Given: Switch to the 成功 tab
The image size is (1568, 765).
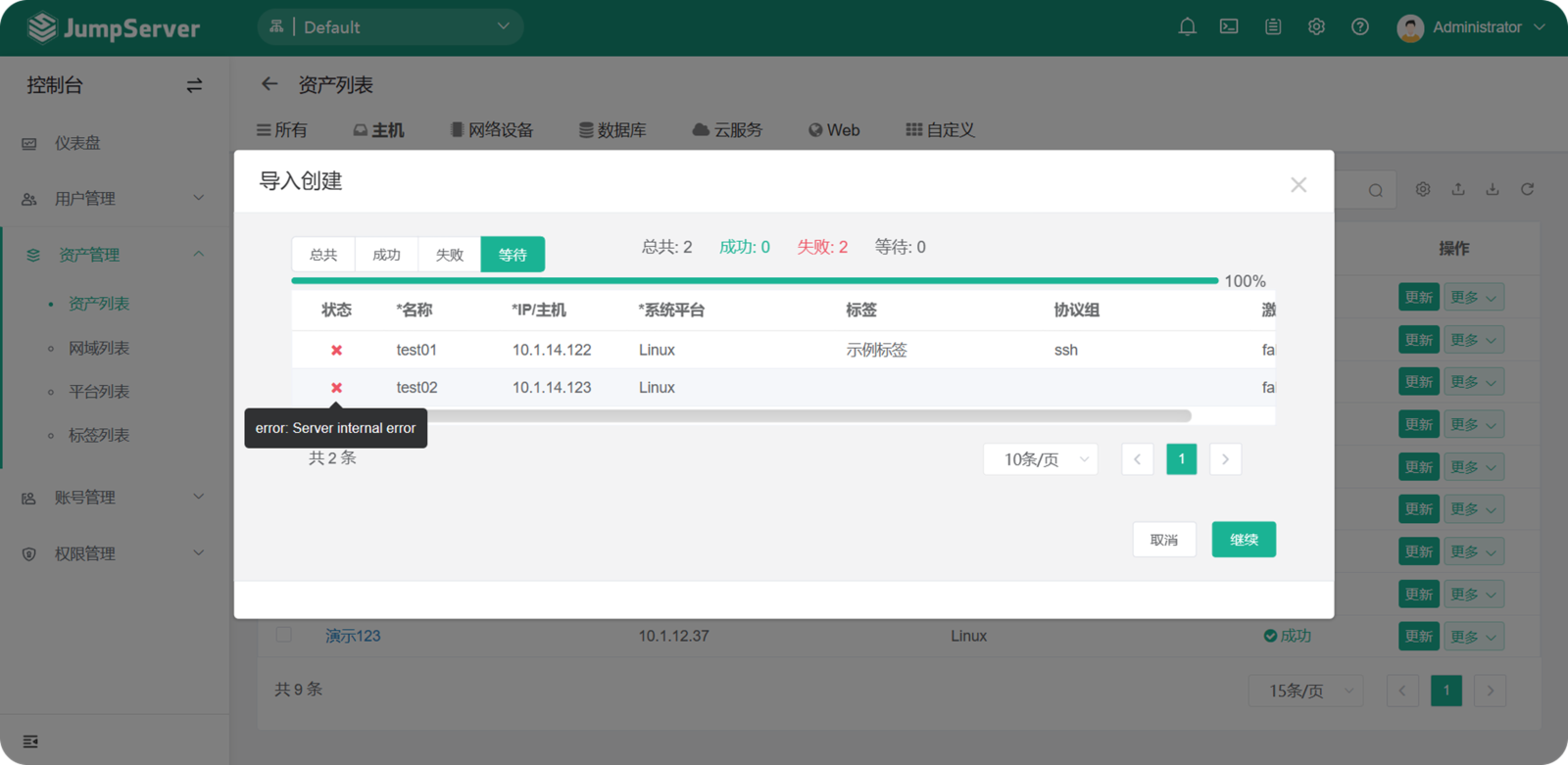Looking at the screenshot, I should tap(386, 255).
